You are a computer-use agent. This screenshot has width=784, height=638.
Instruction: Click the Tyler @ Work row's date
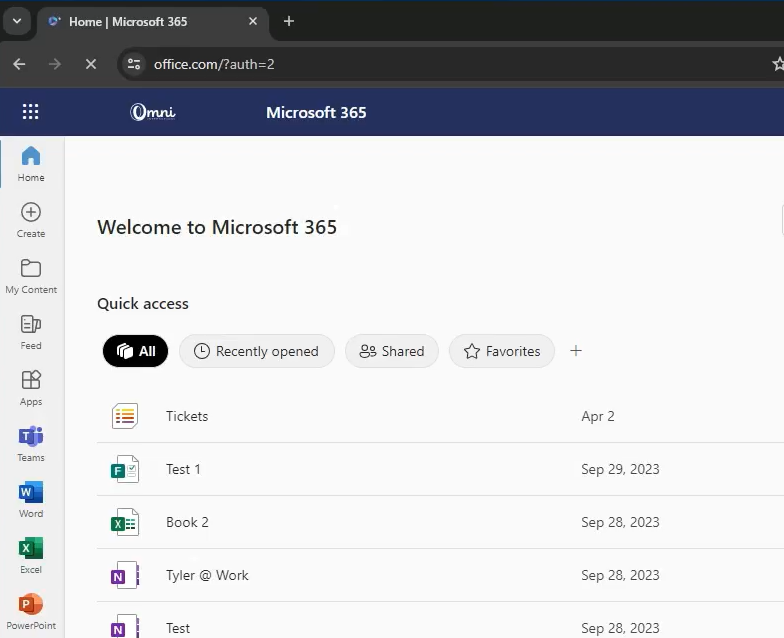tap(620, 575)
